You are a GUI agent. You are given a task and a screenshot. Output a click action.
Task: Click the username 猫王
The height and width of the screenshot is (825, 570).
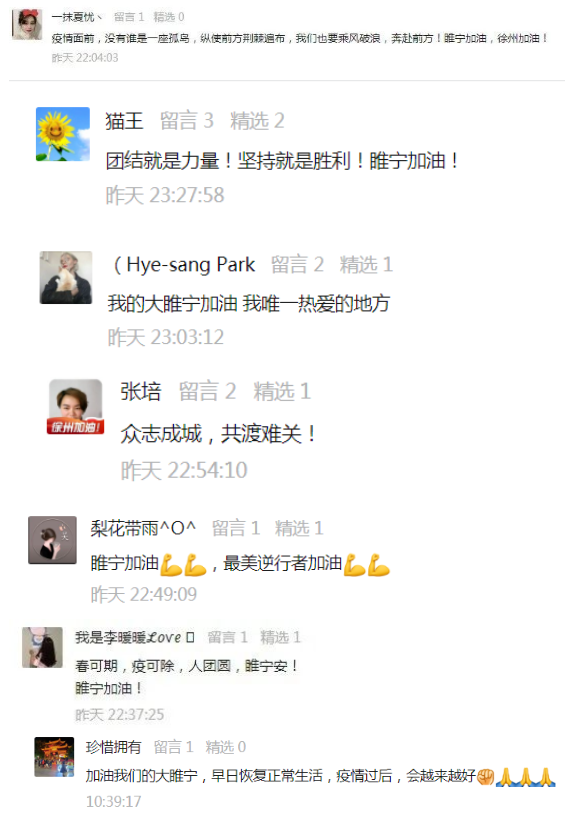[x=124, y=121]
